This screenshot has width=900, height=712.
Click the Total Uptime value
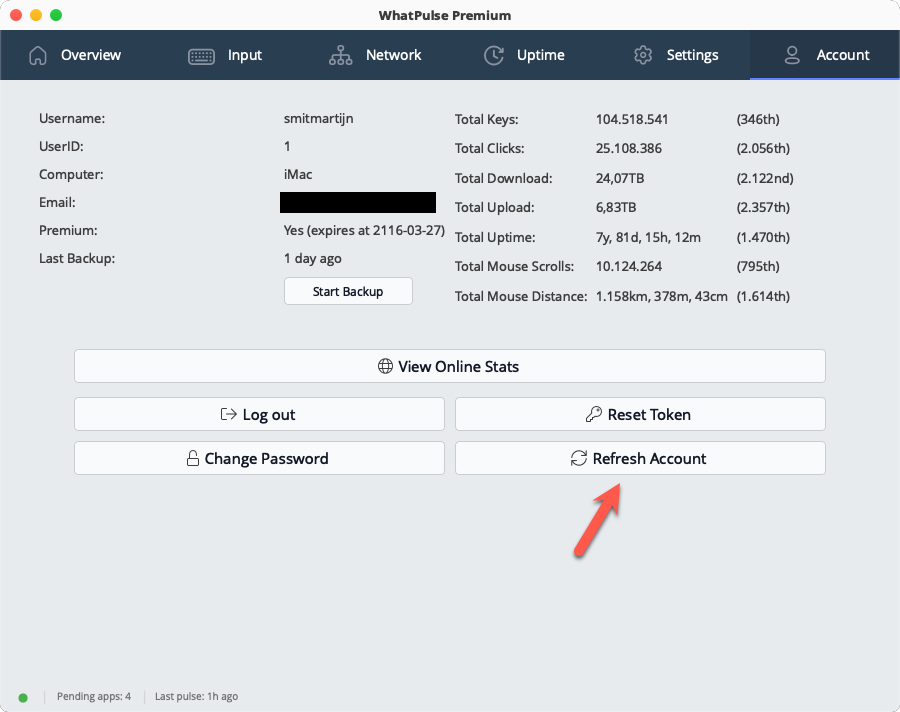648,237
